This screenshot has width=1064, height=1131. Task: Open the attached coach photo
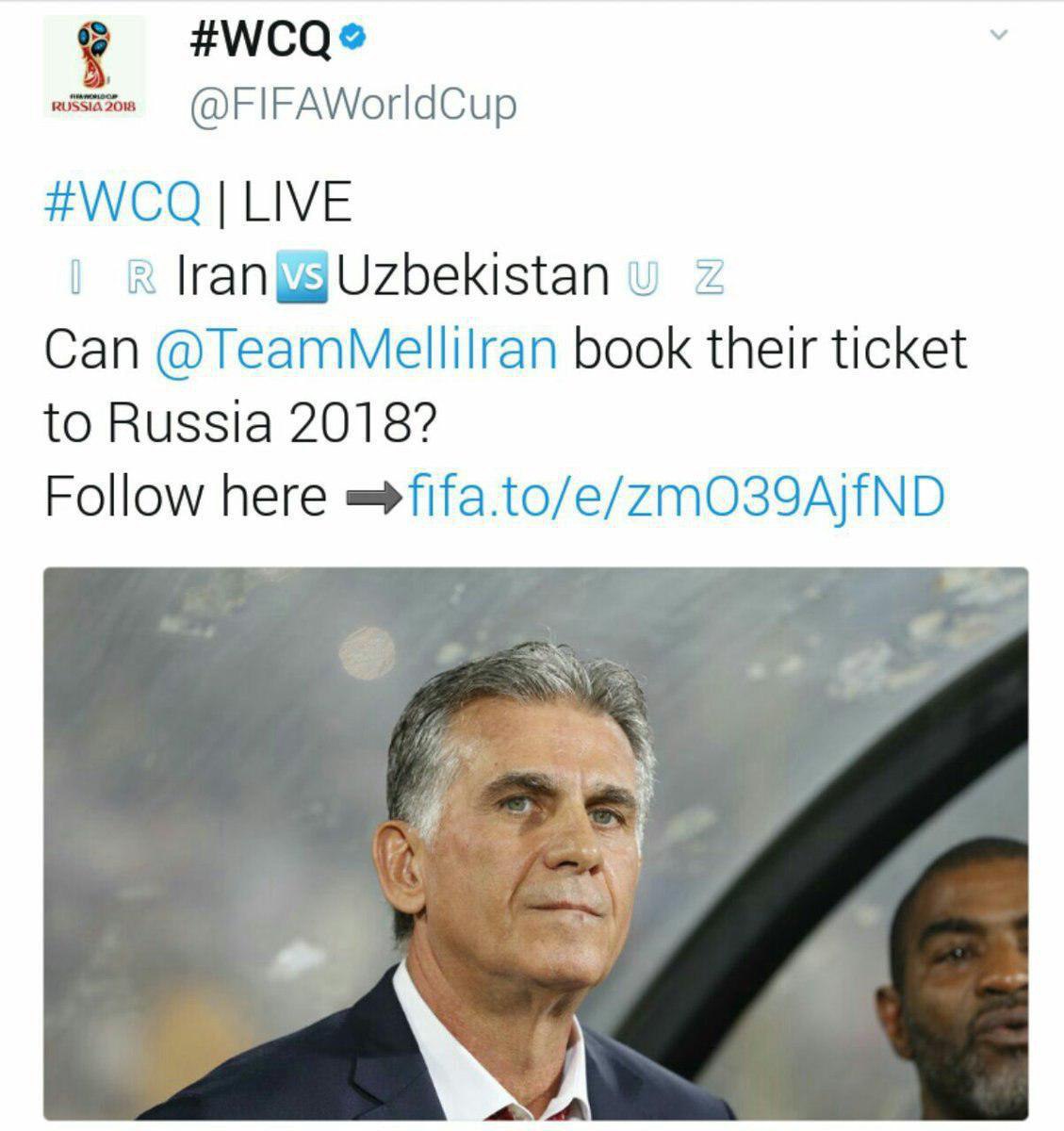click(535, 843)
